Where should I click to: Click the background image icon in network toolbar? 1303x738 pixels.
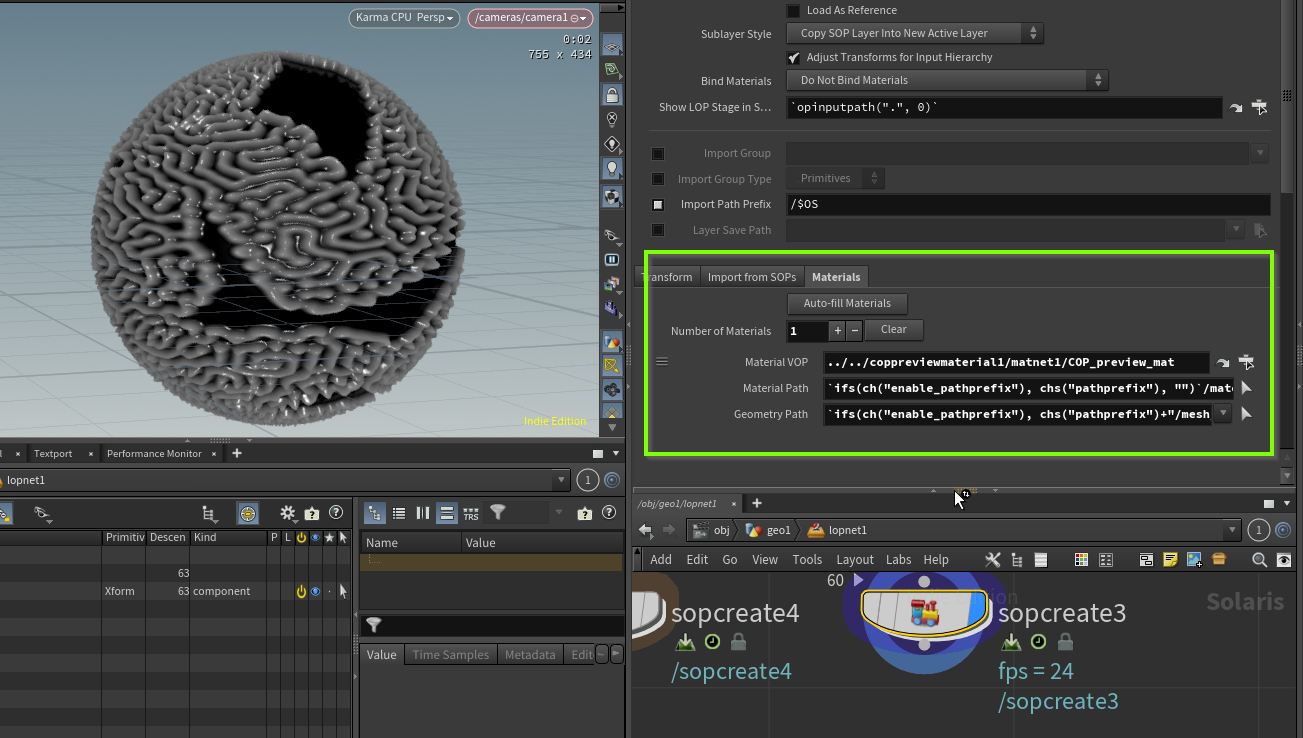[x=1194, y=560]
